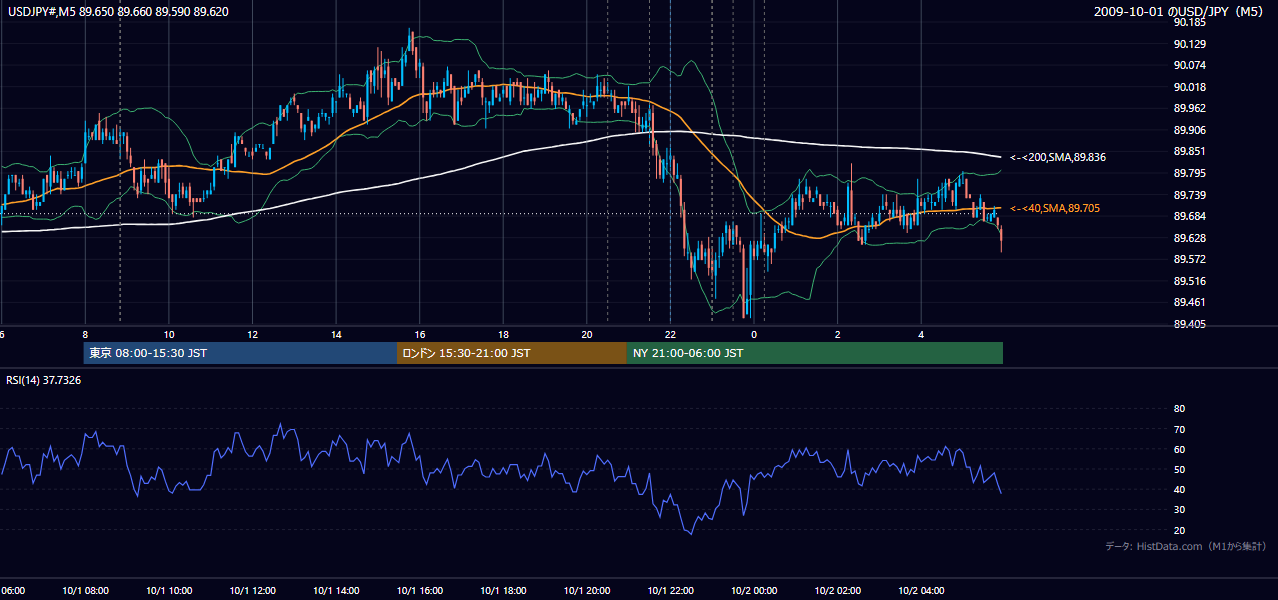The image size is (1278, 600).
Task: Click RSI scale level 60
Action: tap(1179, 449)
